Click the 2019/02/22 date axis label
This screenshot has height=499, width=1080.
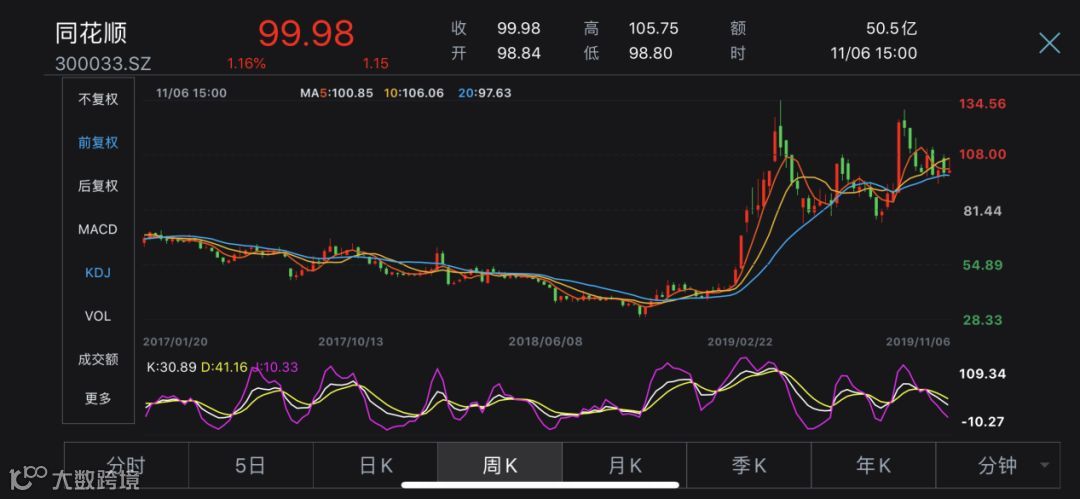tap(740, 341)
